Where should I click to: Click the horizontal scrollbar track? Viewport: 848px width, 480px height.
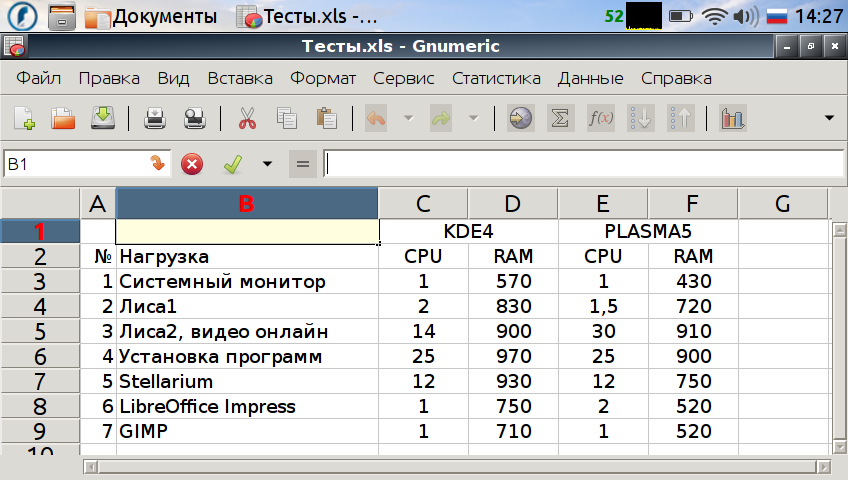457,466
